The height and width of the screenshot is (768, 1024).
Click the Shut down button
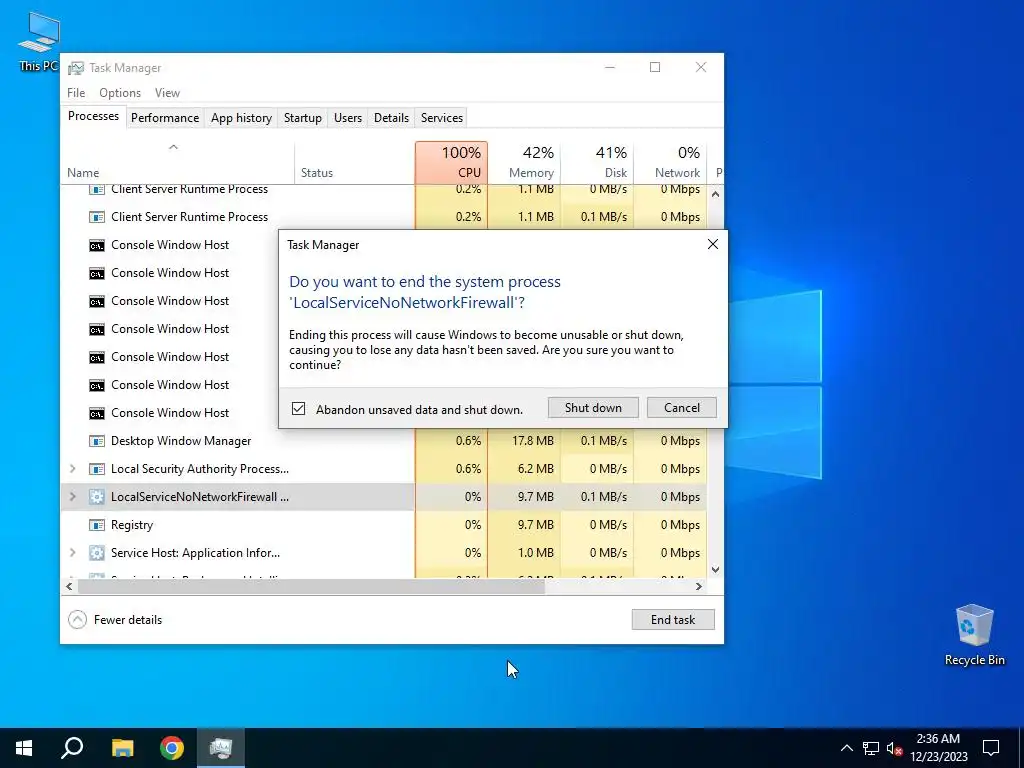pos(593,408)
